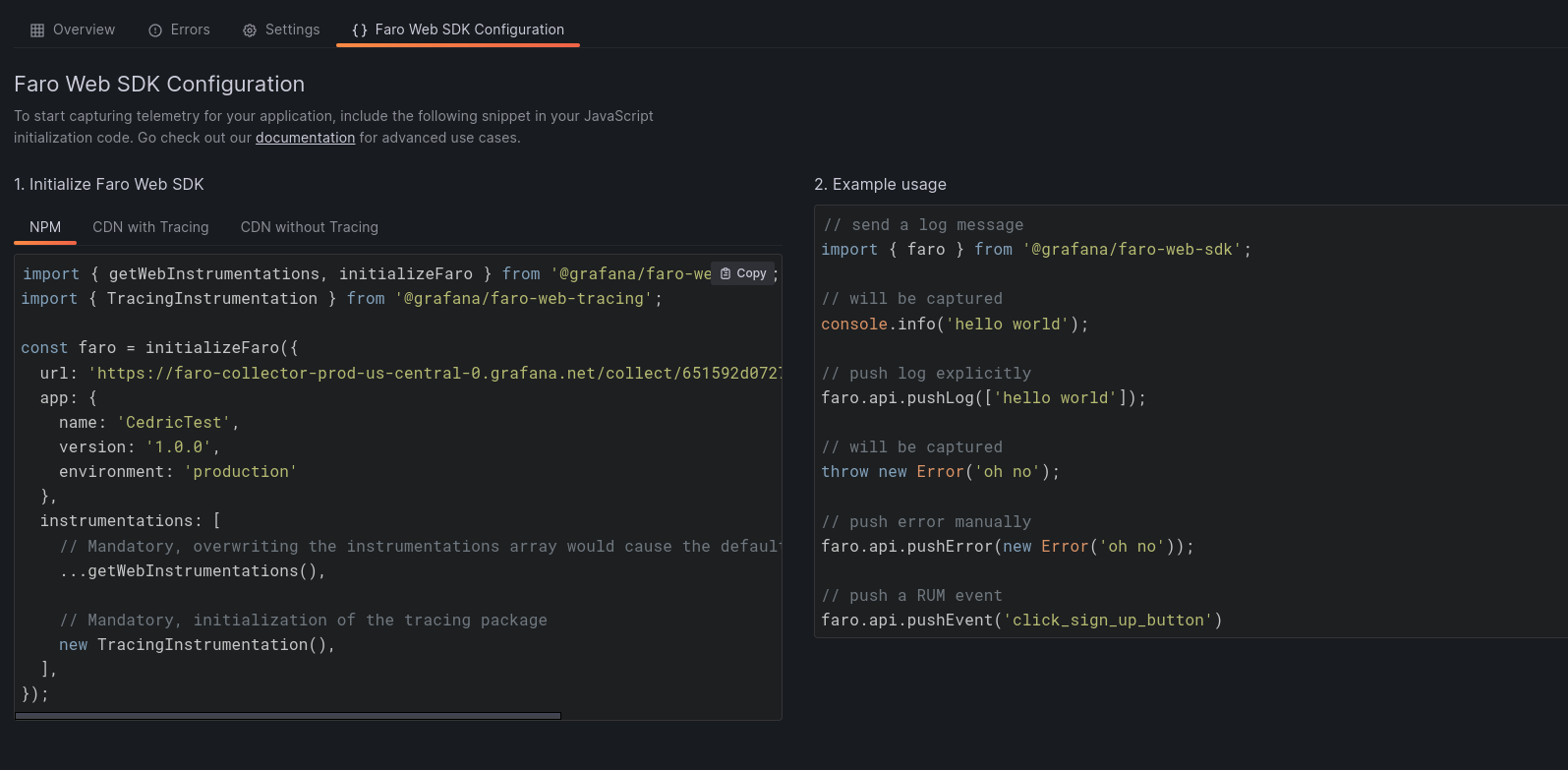This screenshot has height=770, width=1568.
Task: Click the tracing package initialization comment
Action: click(304, 621)
